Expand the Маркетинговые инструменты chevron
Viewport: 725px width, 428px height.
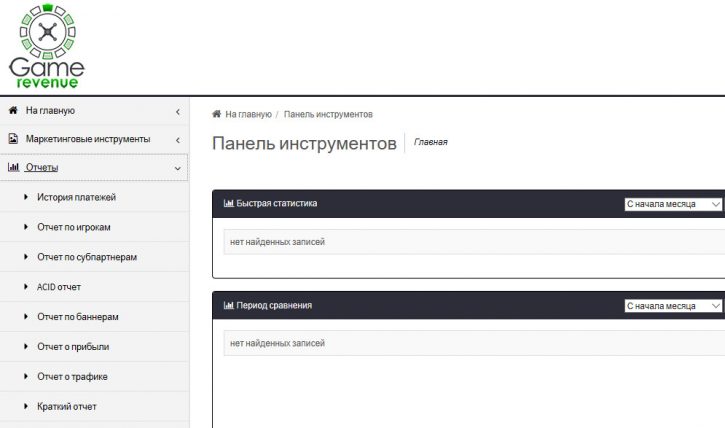tap(178, 140)
